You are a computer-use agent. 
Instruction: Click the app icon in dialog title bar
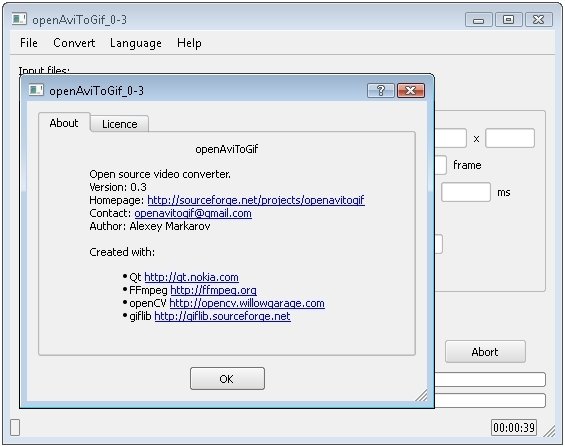(36, 90)
